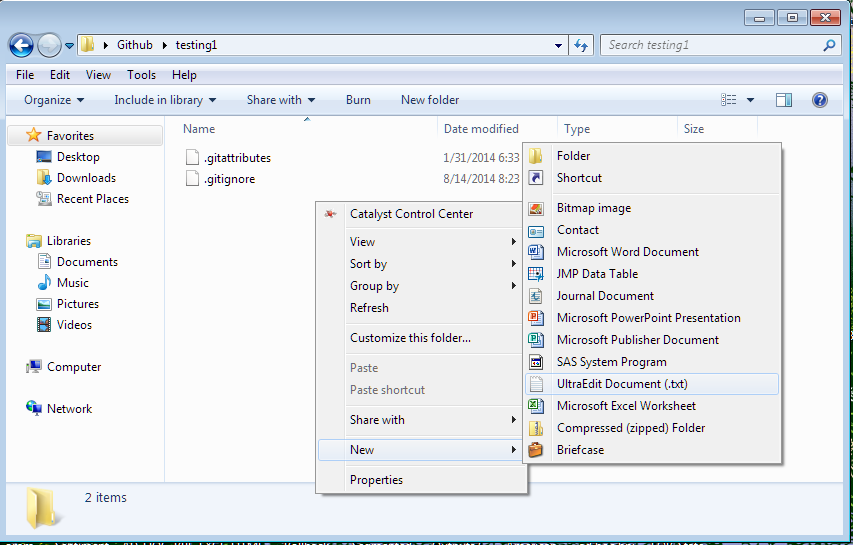The image size is (853, 545).
Task: Select UltraEdit Document (.txt) entry
Action: [621, 384]
